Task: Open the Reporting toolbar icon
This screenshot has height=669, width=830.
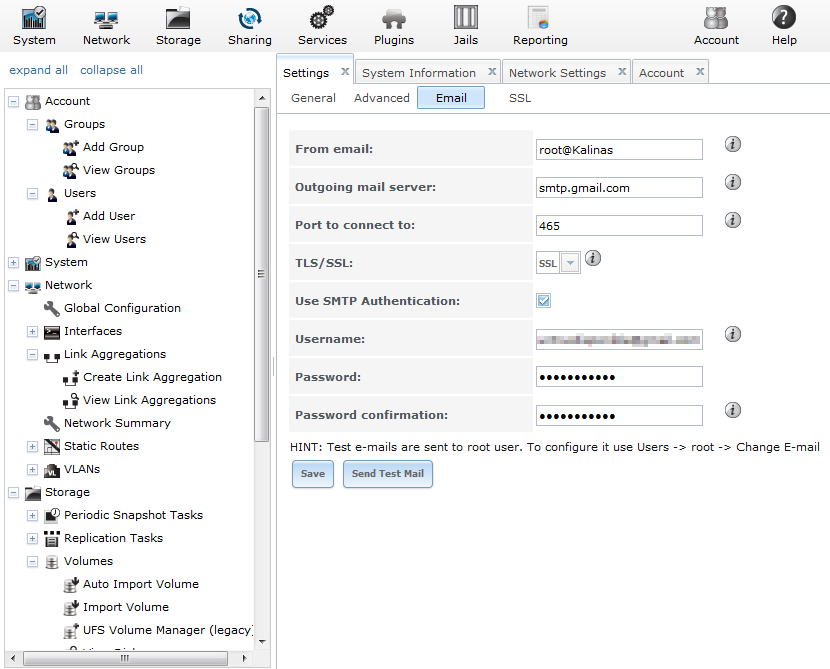Action: pos(540,26)
